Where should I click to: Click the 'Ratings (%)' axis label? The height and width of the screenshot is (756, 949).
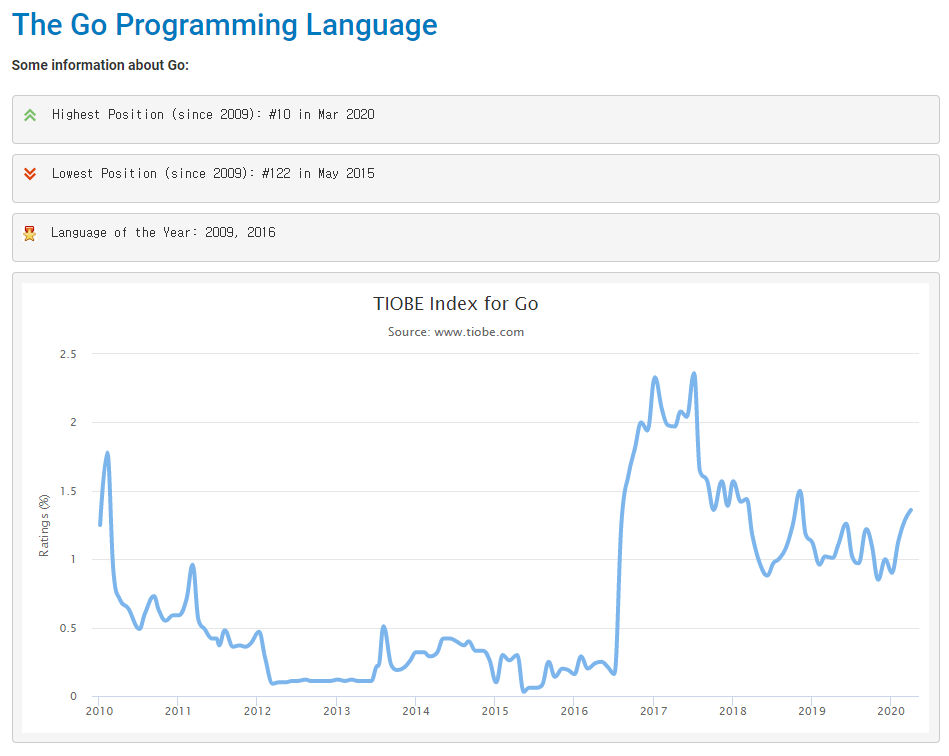pyautogui.click(x=44, y=525)
